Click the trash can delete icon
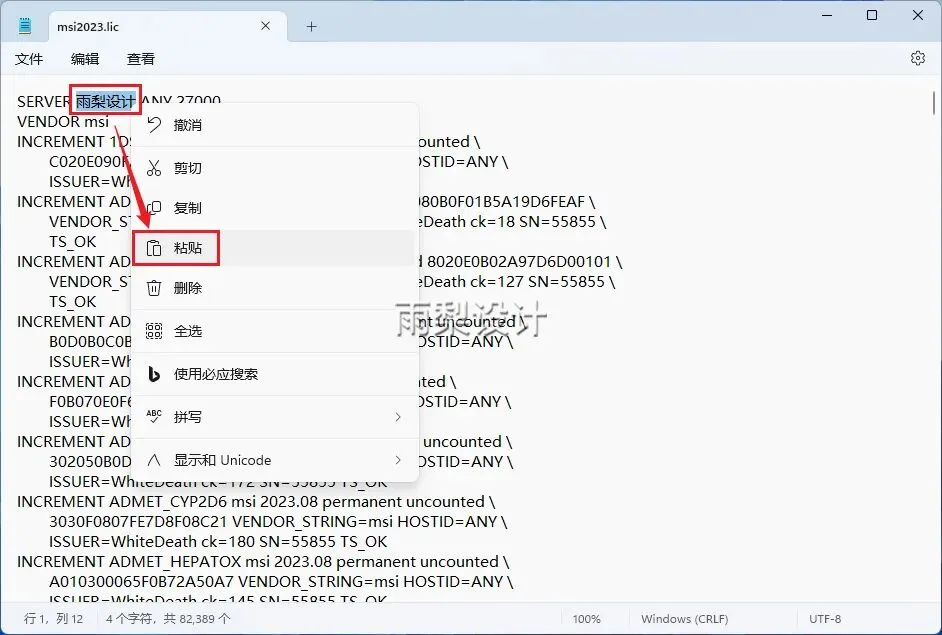 [x=154, y=288]
